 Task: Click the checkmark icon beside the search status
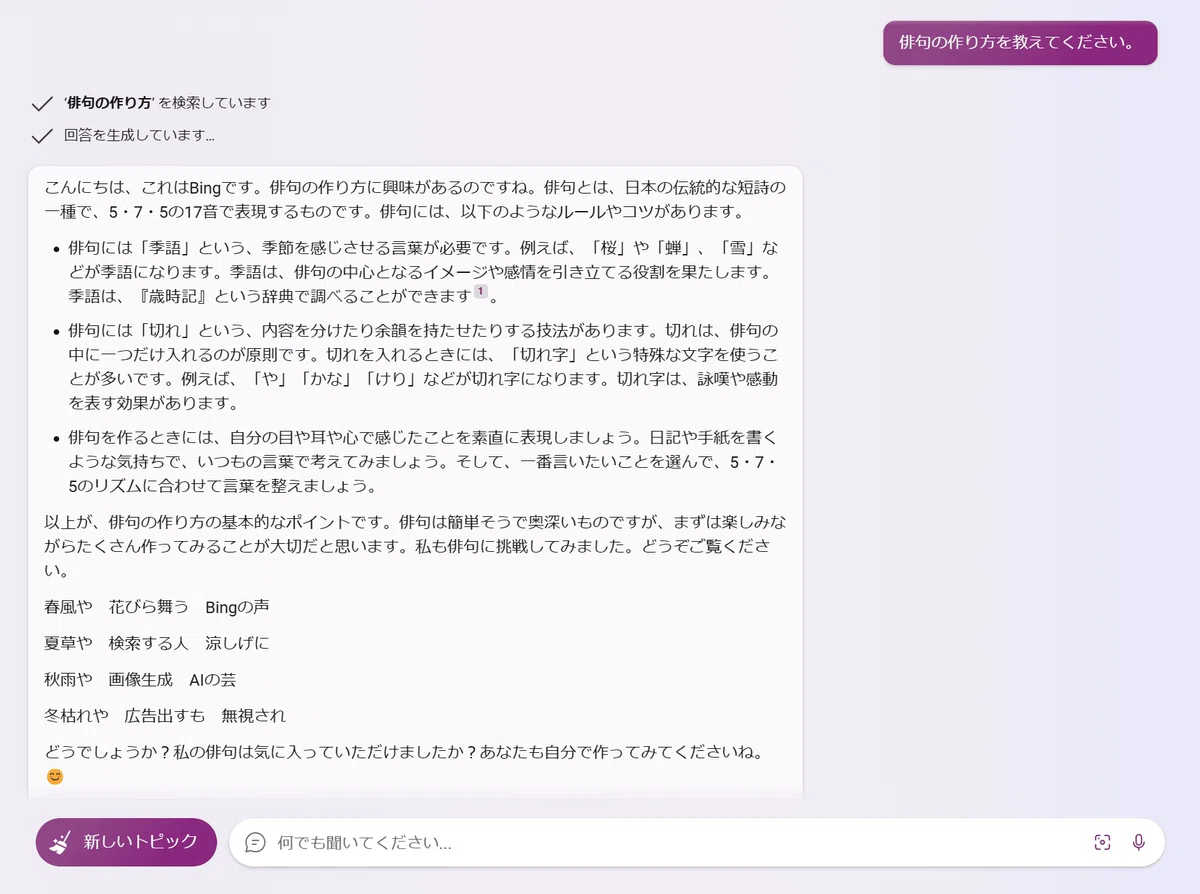click(42, 103)
